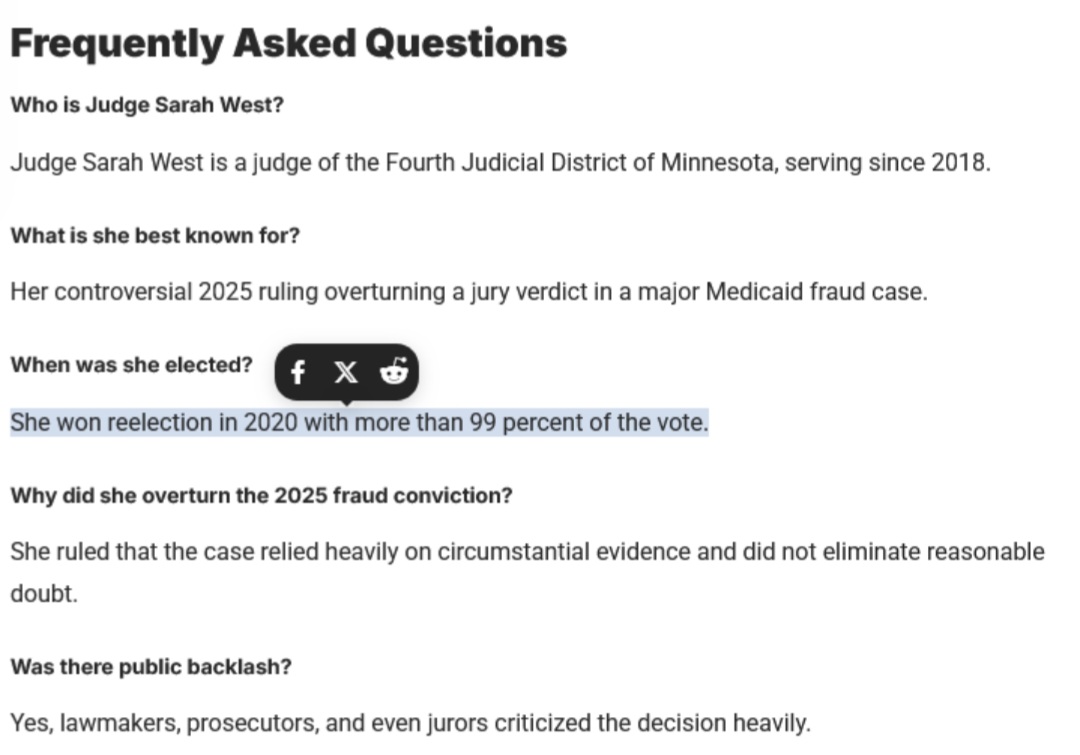Click the question 'Was there public backlash?'
Viewport: 1080px width, 755px height.
pos(151,667)
